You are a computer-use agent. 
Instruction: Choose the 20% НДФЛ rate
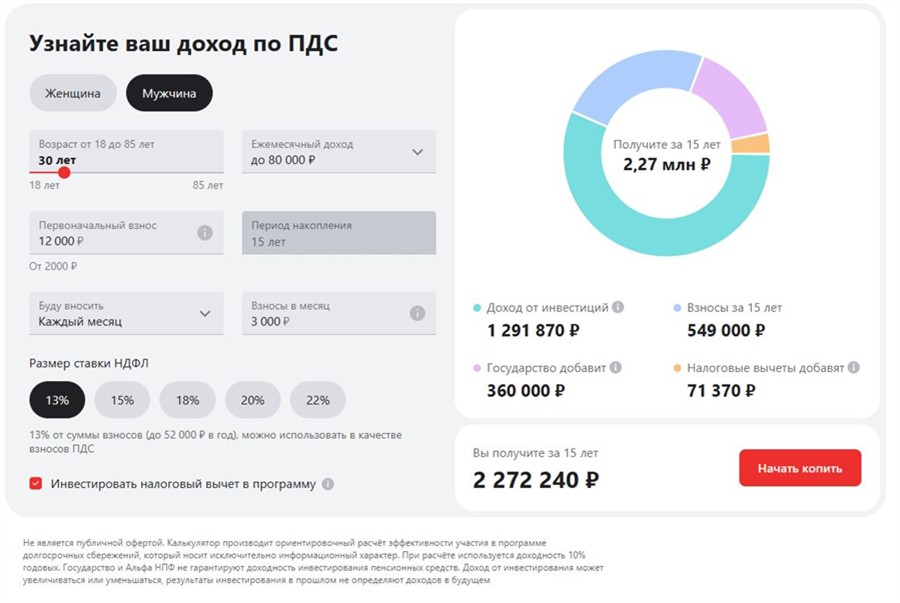pyautogui.click(x=252, y=400)
